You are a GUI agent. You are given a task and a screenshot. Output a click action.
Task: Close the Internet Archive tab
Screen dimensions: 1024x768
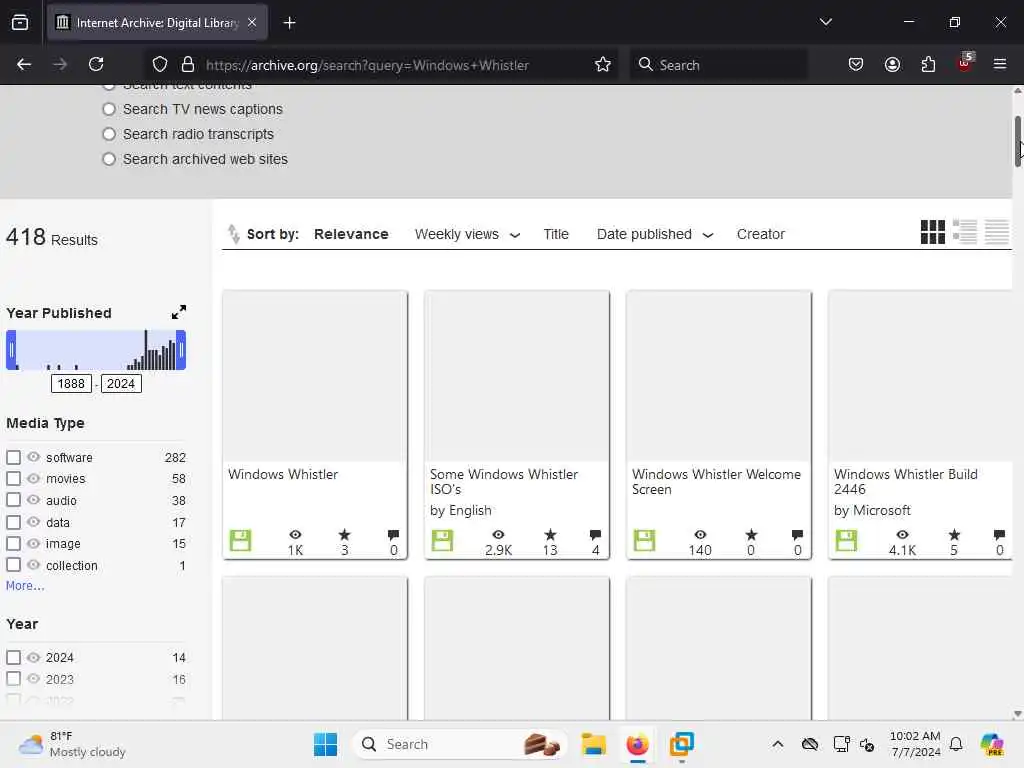pyautogui.click(x=252, y=23)
